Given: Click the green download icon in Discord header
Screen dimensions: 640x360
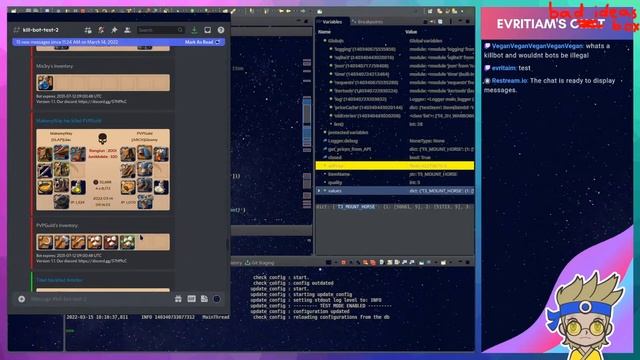Looking at the screenshot, I should coord(194,30).
